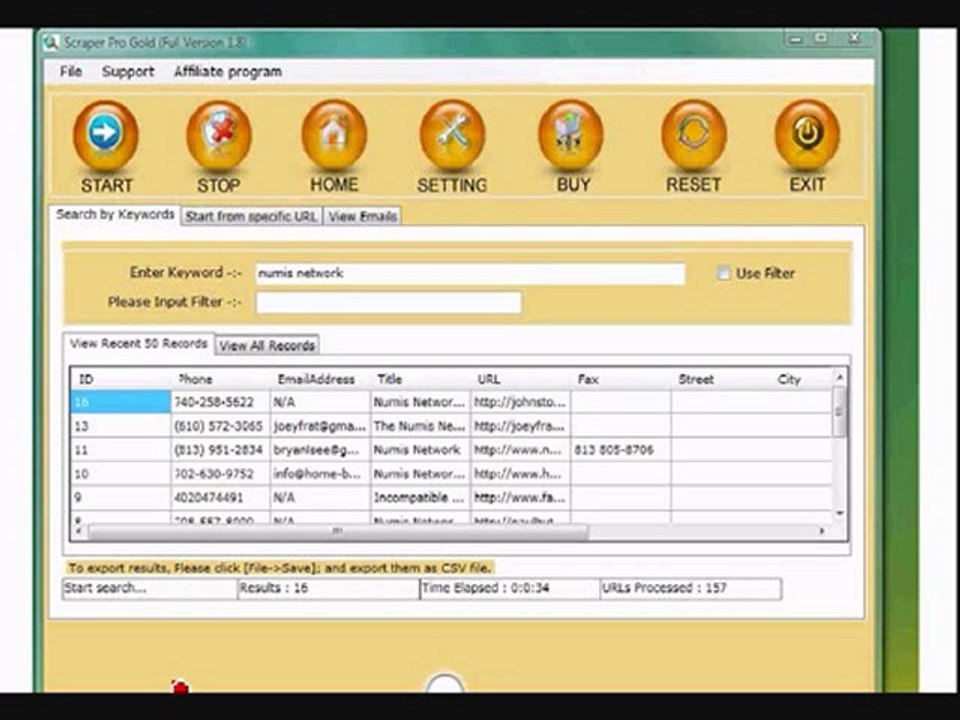
Task: Click email cell starting joeyfrat@gma
Action: tap(321, 426)
